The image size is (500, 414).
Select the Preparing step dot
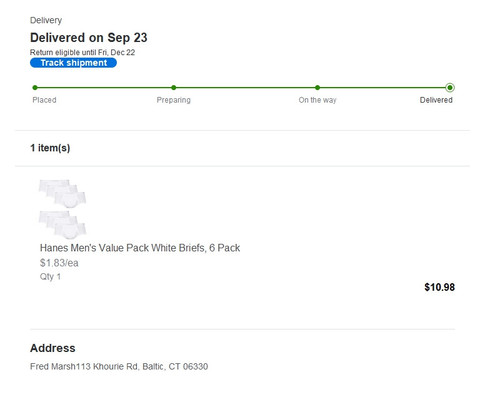click(174, 88)
